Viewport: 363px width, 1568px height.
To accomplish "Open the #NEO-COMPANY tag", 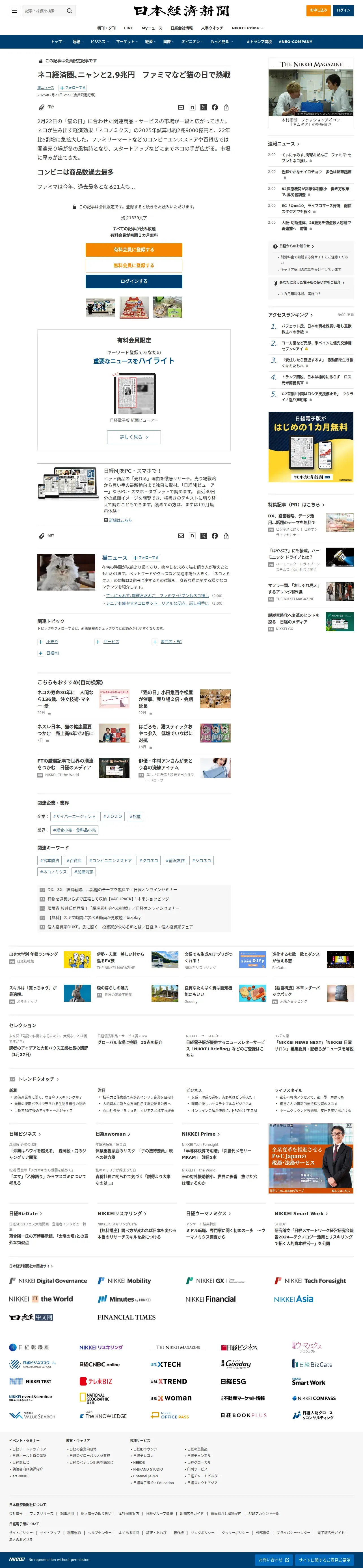I will point(295,42).
